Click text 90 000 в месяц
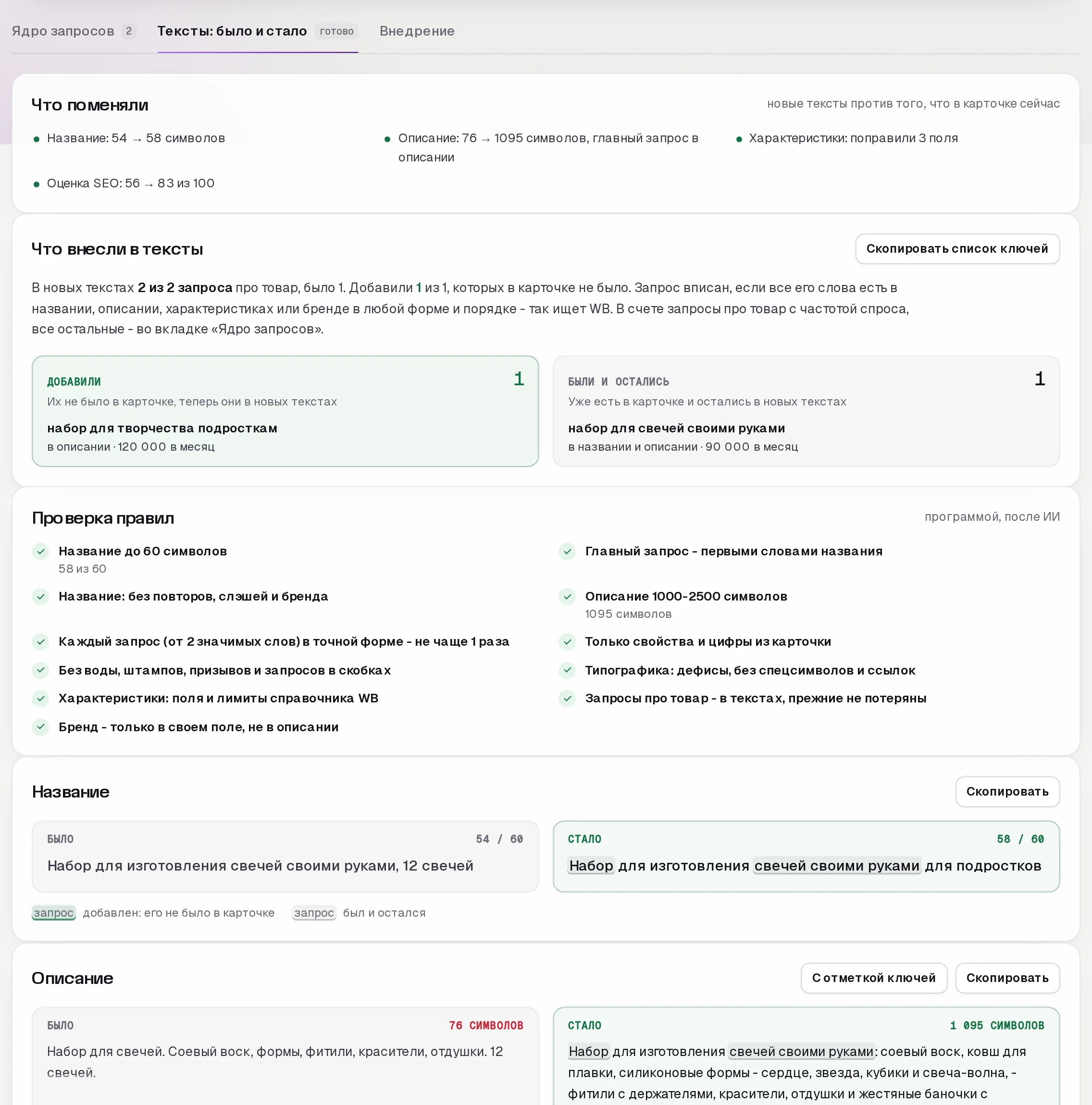This screenshot has width=1092, height=1105. pyautogui.click(x=751, y=447)
